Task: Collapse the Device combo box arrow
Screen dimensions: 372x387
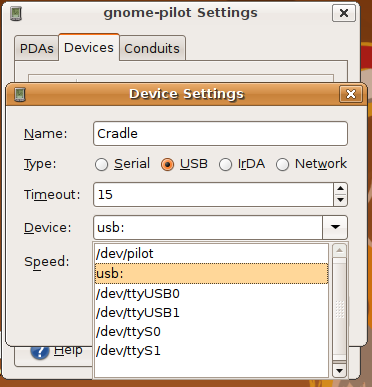Action: [335, 227]
